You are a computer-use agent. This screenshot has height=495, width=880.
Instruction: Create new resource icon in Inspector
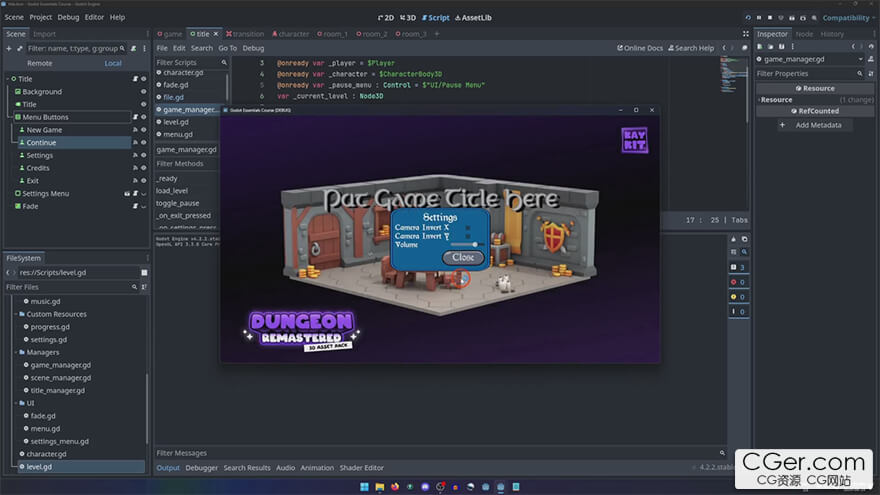pyautogui.click(x=759, y=47)
